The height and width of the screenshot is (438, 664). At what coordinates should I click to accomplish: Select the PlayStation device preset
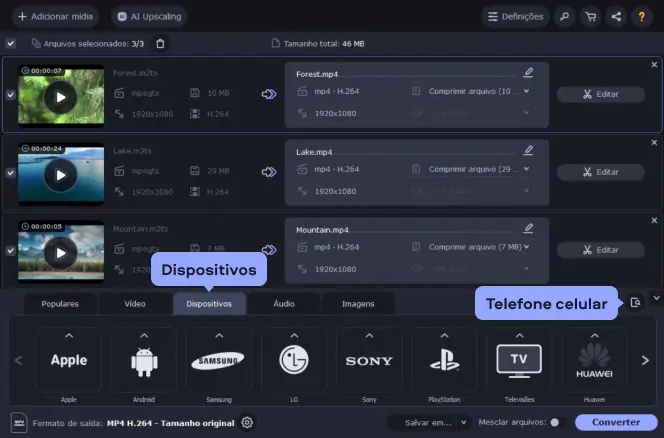444,360
